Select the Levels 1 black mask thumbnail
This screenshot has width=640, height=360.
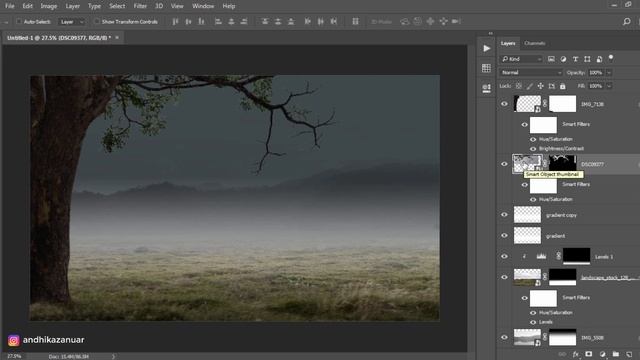click(x=576, y=256)
